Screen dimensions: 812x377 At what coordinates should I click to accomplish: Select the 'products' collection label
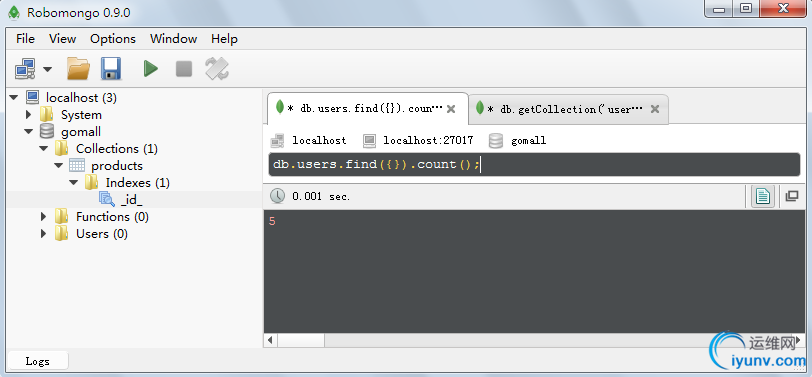point(117,166)
